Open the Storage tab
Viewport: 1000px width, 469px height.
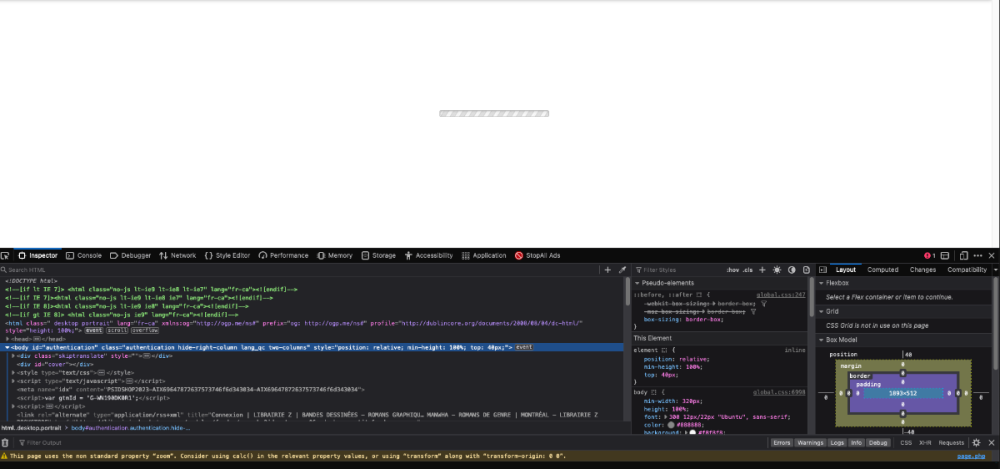click(x=378, y=255)
